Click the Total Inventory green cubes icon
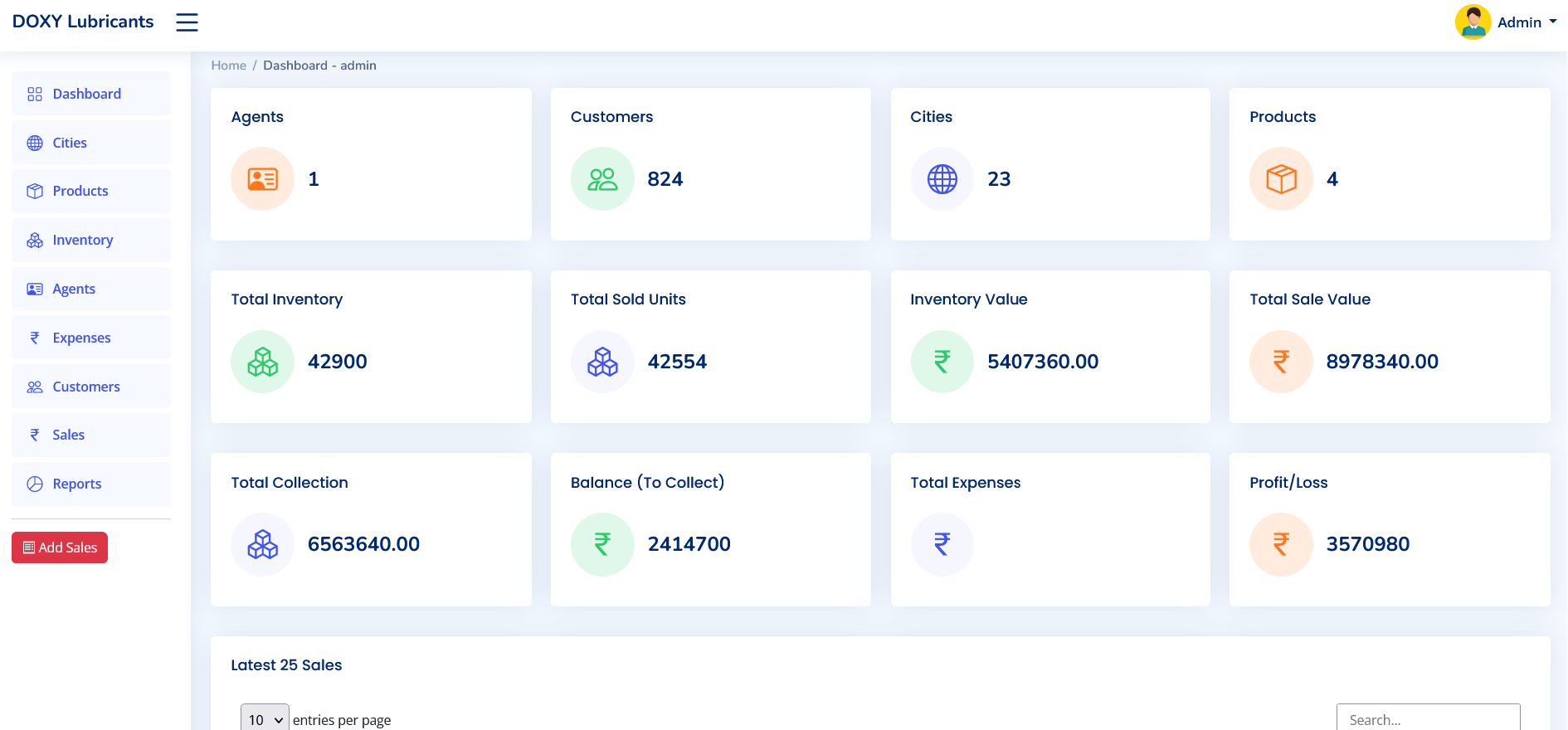Image resolution: width=1568 pixels, height=730 pixels. tap(262, 362)
